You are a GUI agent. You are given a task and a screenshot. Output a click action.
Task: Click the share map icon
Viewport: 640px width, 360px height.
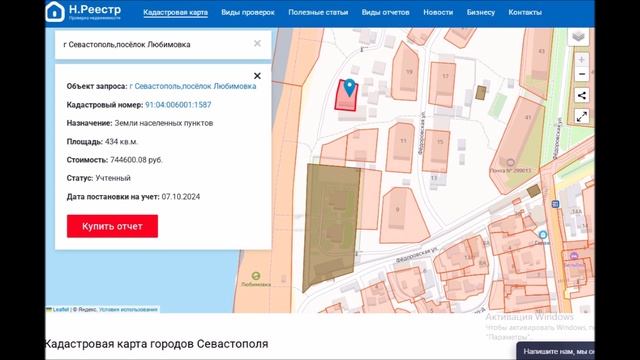(x=582, y=96)
